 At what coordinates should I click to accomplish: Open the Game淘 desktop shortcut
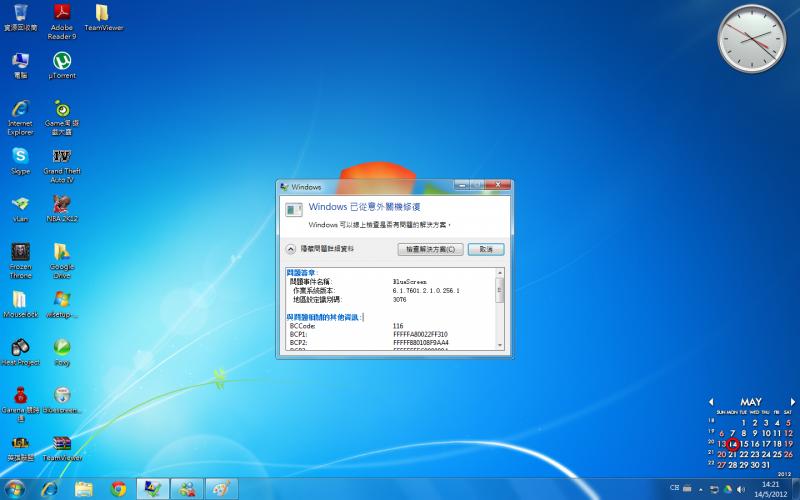(x=62, y=118)
